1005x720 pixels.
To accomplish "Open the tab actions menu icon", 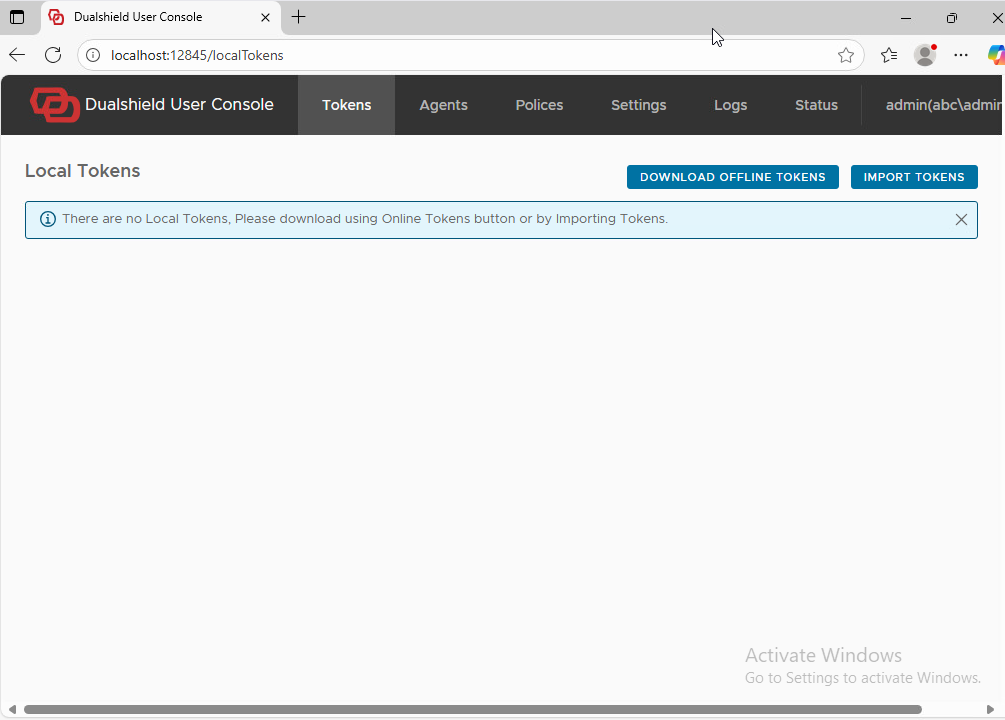I will point(17,17).
